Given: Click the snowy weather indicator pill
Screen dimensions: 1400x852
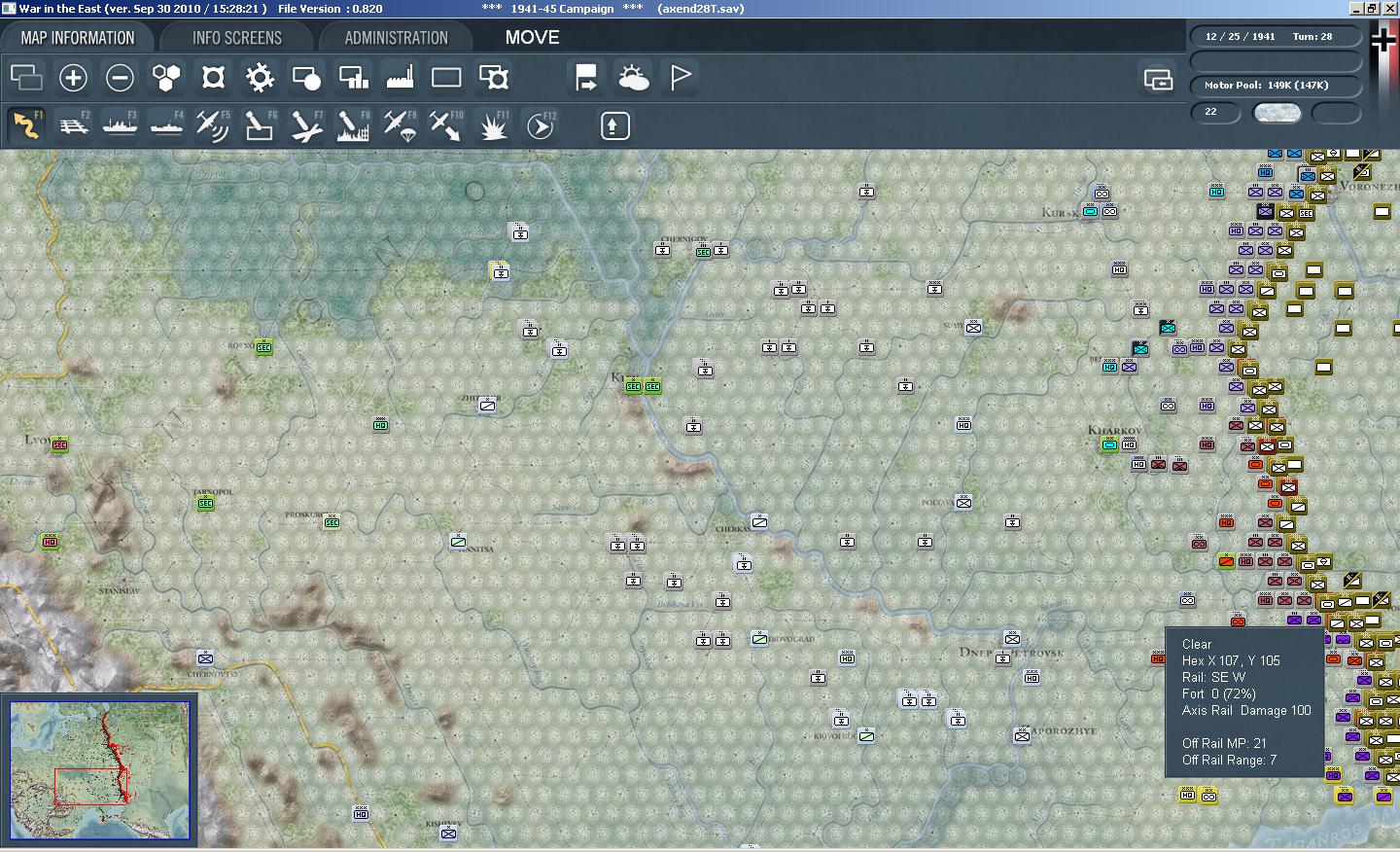Looking at the screenshot, I should 1277,113.
